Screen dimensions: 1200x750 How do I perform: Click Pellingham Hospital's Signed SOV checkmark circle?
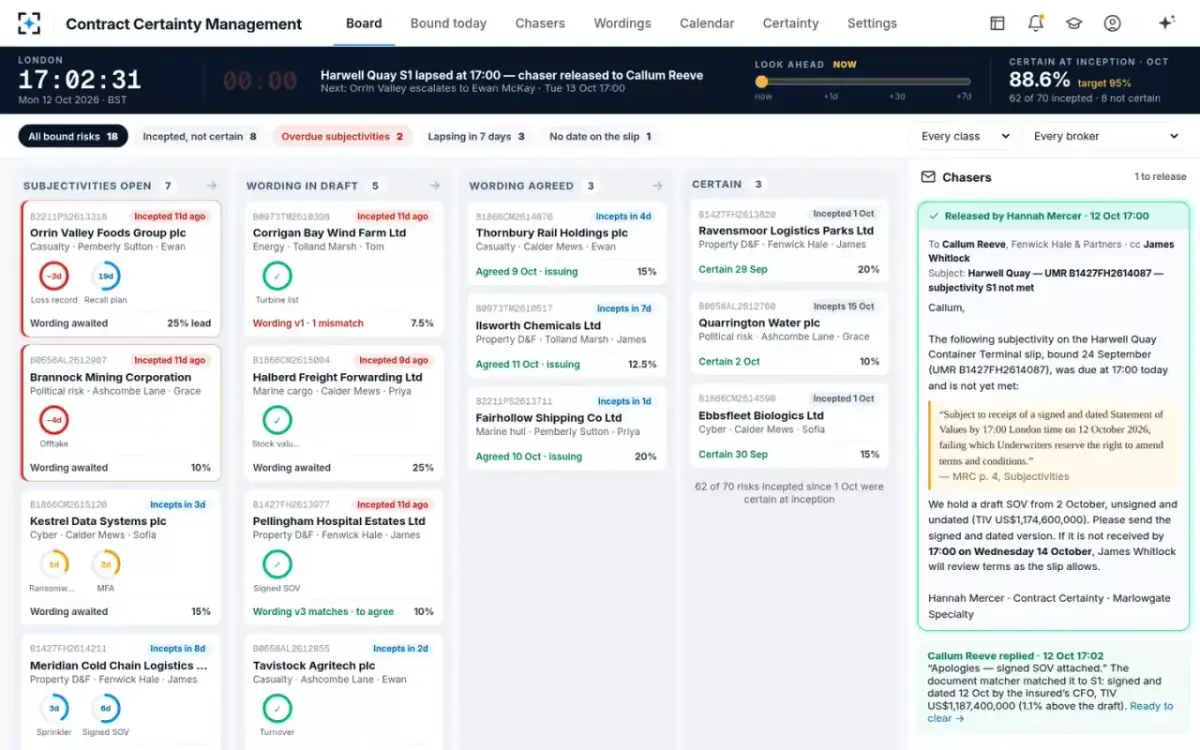277,564
